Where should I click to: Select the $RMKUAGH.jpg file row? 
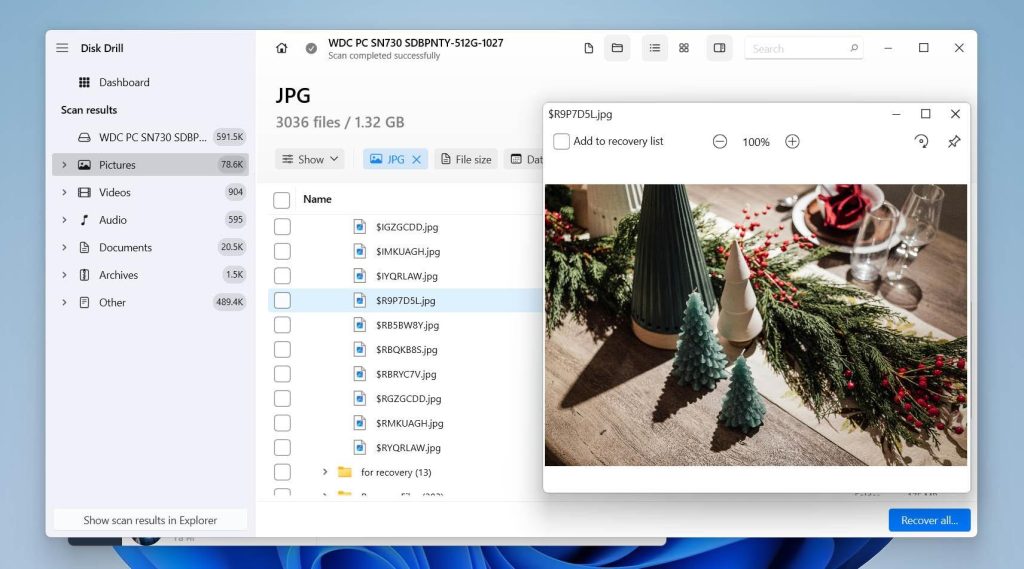[405, 423]
